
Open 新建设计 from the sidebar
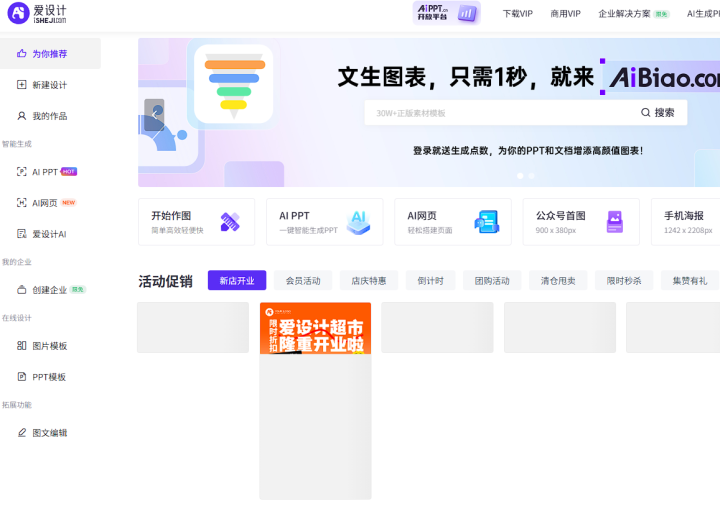click(x=50, y=84)
